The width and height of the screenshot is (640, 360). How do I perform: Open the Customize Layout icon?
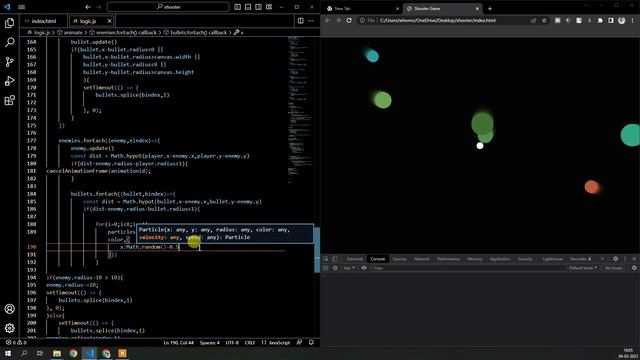pos(269,7)
